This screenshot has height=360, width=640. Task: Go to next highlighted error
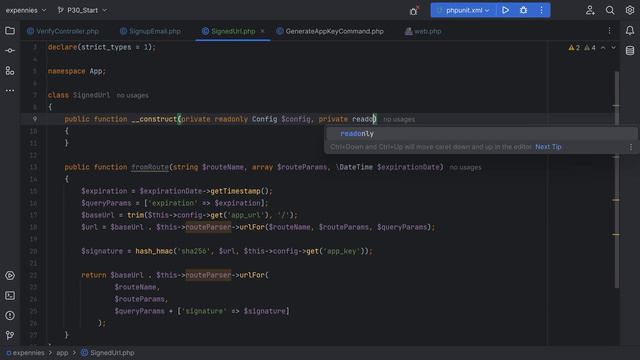[613, 48]
